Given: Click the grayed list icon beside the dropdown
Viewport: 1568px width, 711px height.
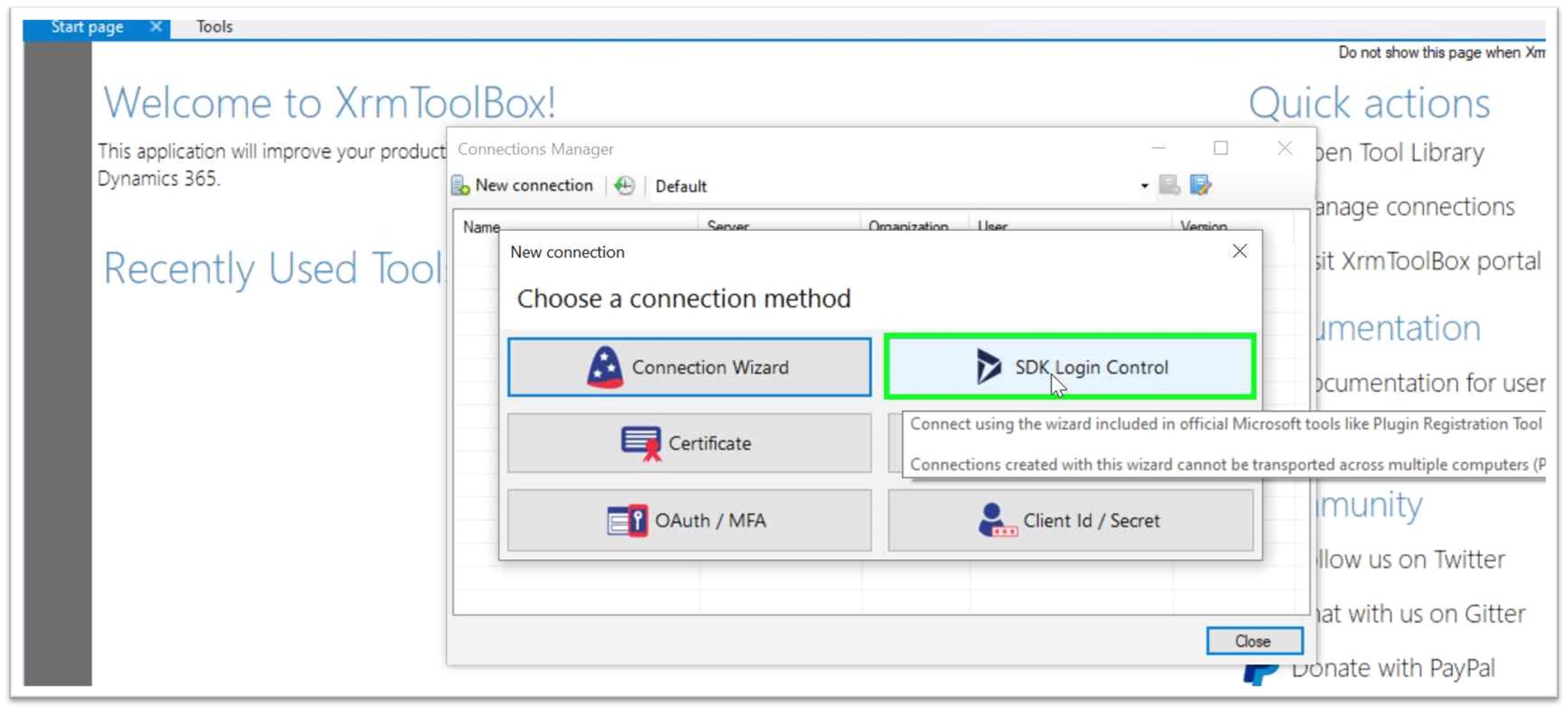Looking at the screenshot, I should [1169, 185].
